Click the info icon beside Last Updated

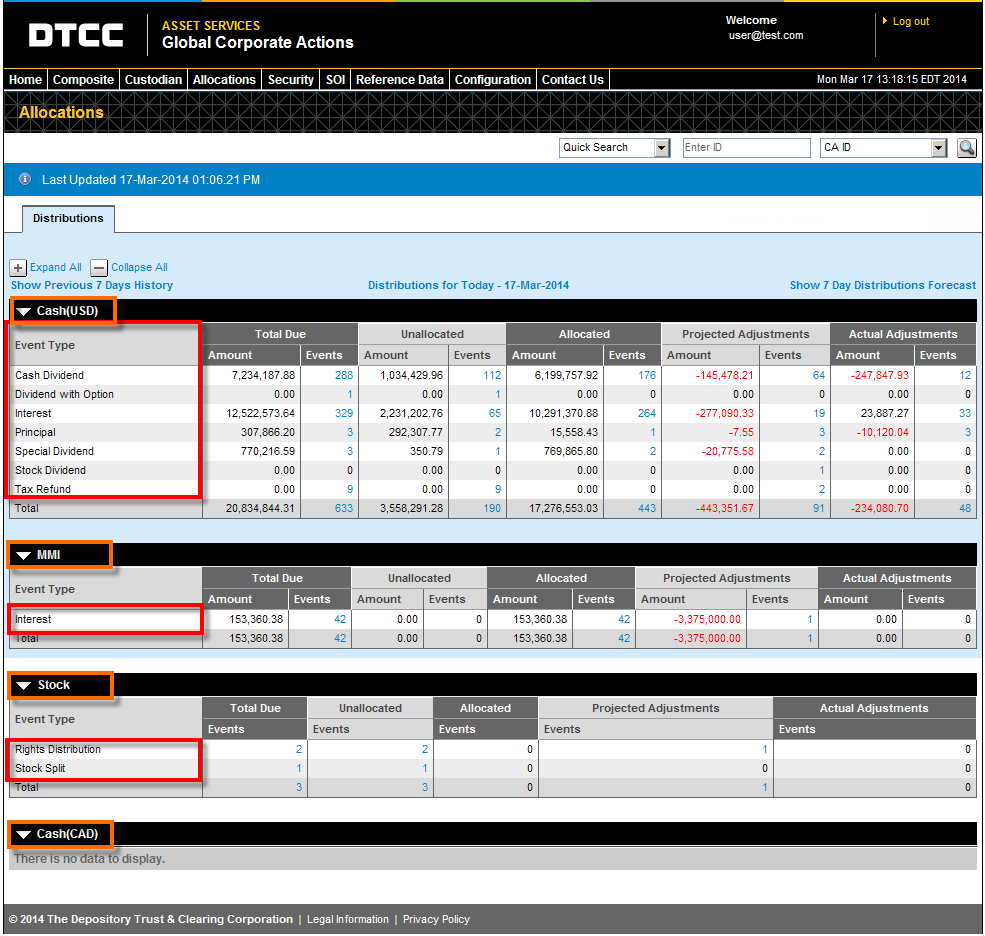[23, 180]
